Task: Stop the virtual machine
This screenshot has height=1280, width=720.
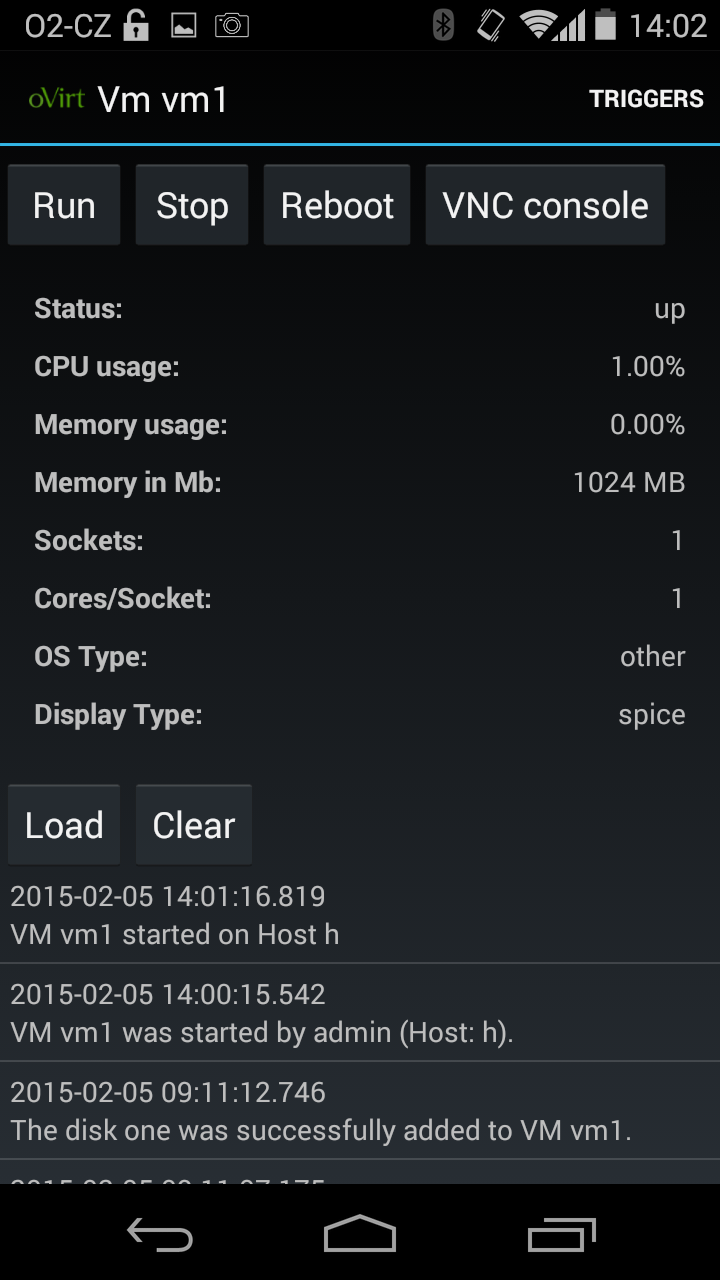Action: coord(192,206)
